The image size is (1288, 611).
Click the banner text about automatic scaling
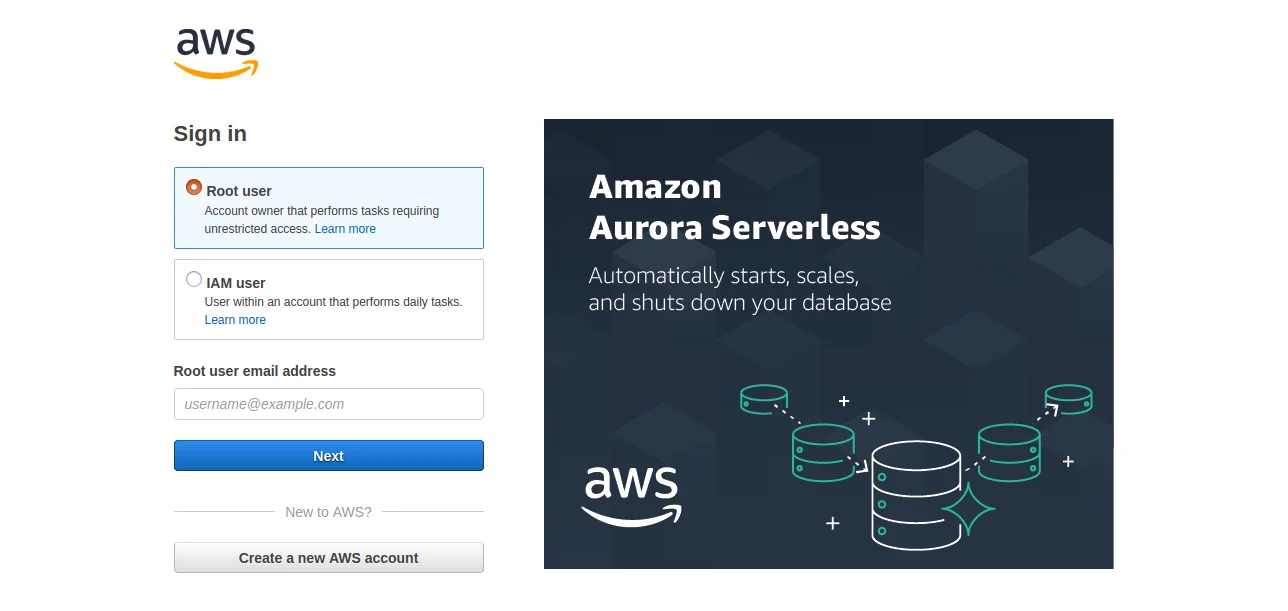(739, 289)
